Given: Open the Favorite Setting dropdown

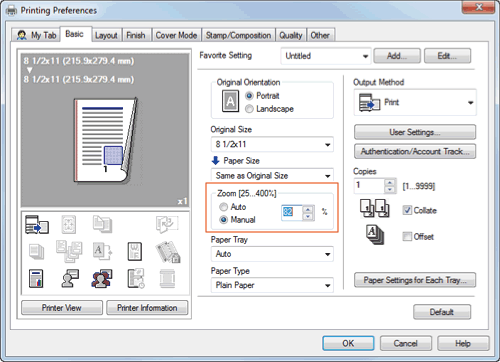Looking at the screenshot, I should coord(326,56).
